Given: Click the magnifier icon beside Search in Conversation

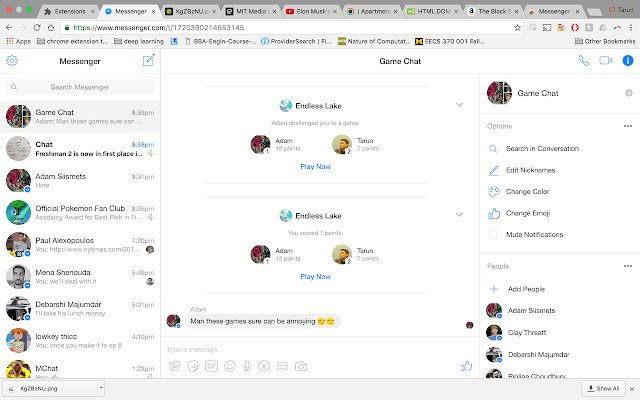Looking at the screenshot, I should (x=493, y=149).
